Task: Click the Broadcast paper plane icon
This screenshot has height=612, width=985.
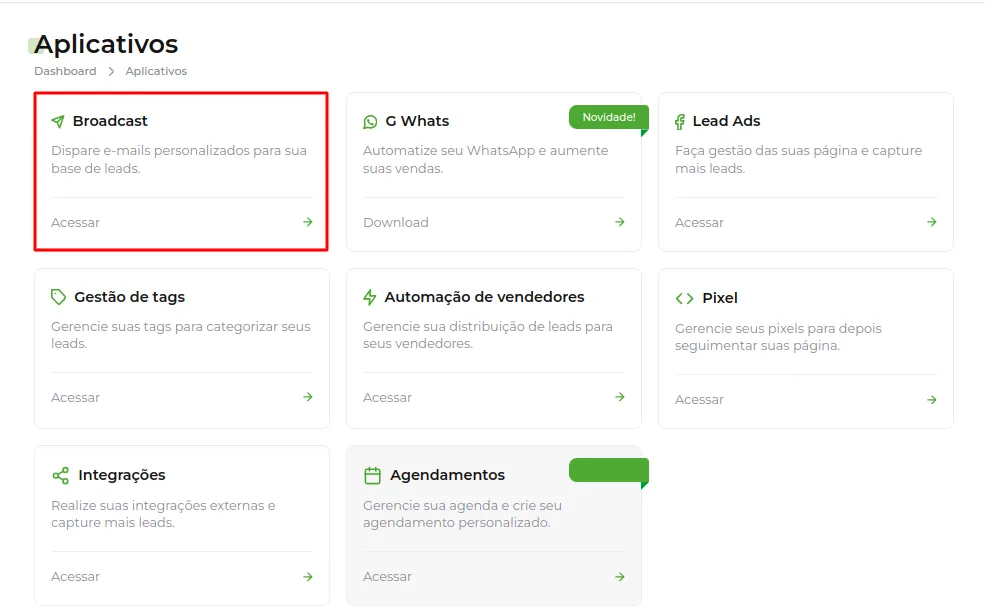Action: [x=58, y=121]
